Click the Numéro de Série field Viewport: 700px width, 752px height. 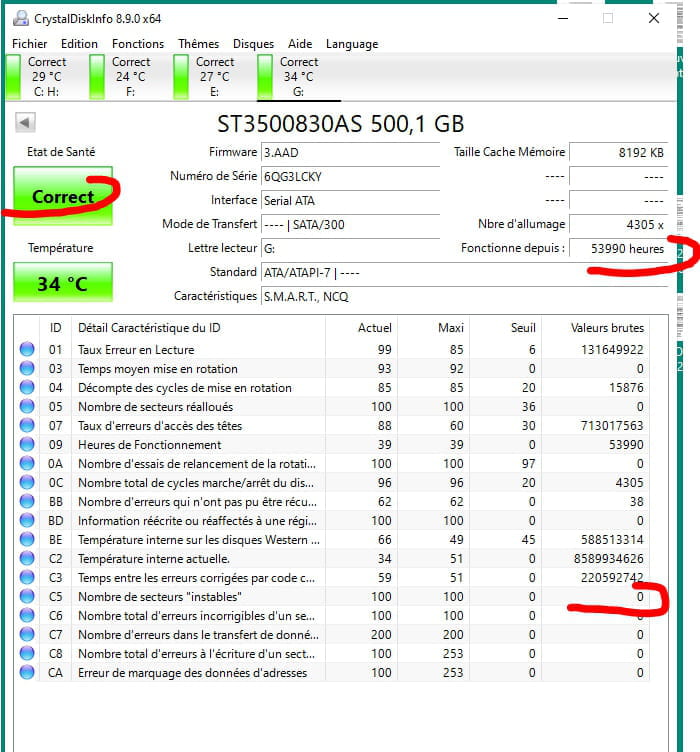pyautogui.click(x=353, y=176)
